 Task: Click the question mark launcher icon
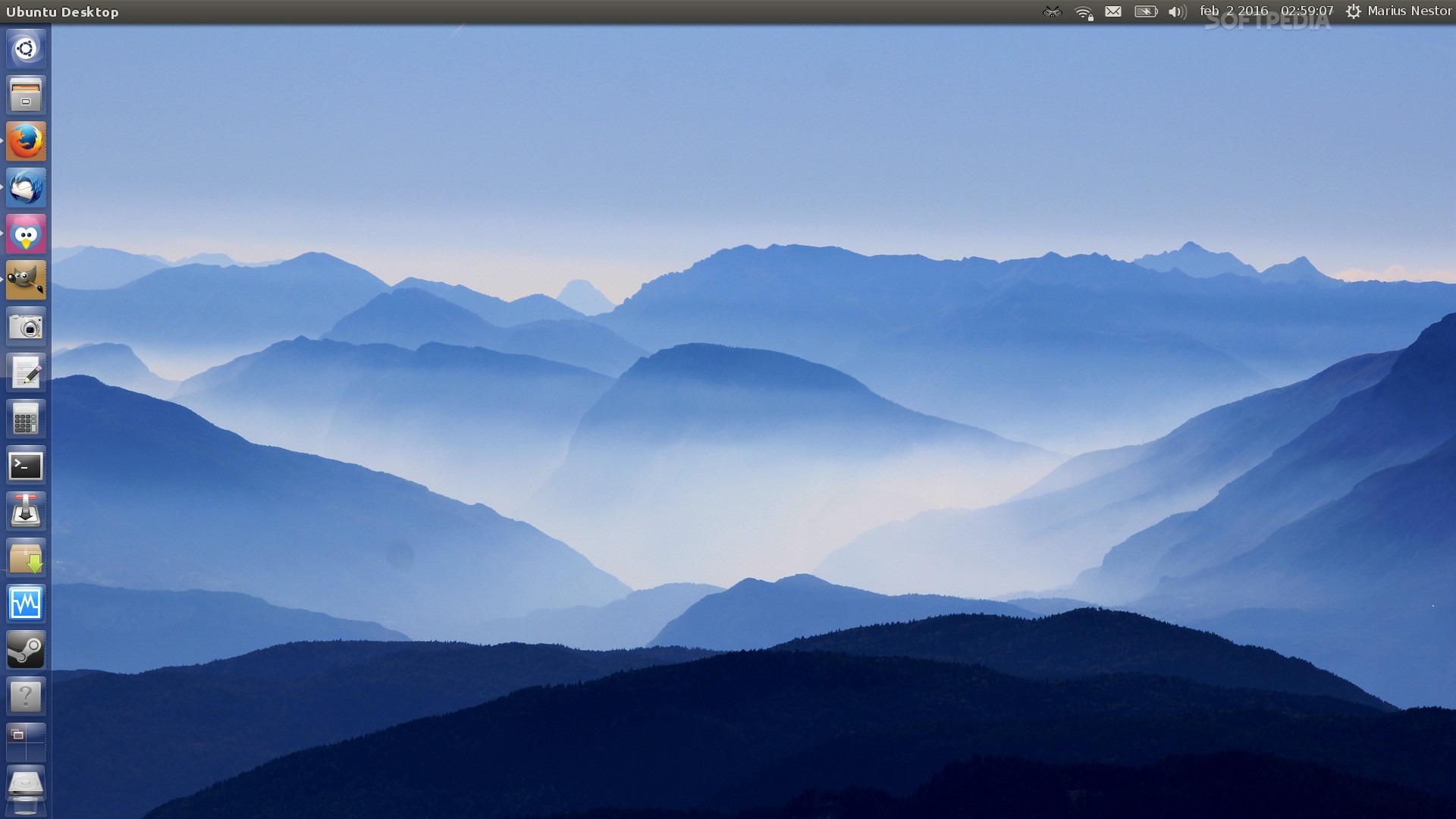26,697
